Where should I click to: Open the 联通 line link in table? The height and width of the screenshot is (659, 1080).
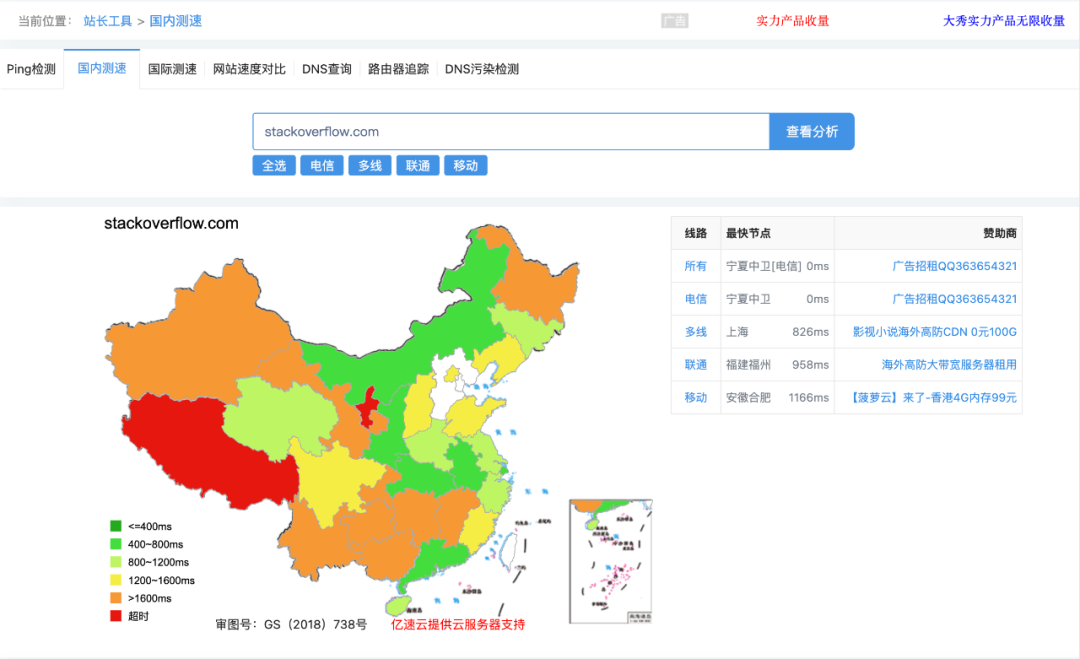[x=696, y=364]
